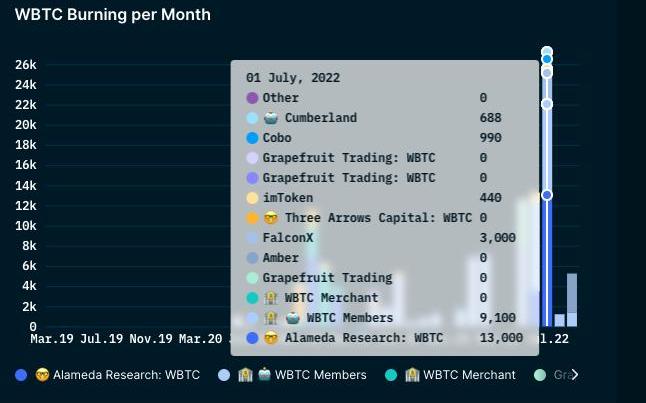Select the 22k WBTC Members data point
Screen dimensions: 646x403
point(547,104)
